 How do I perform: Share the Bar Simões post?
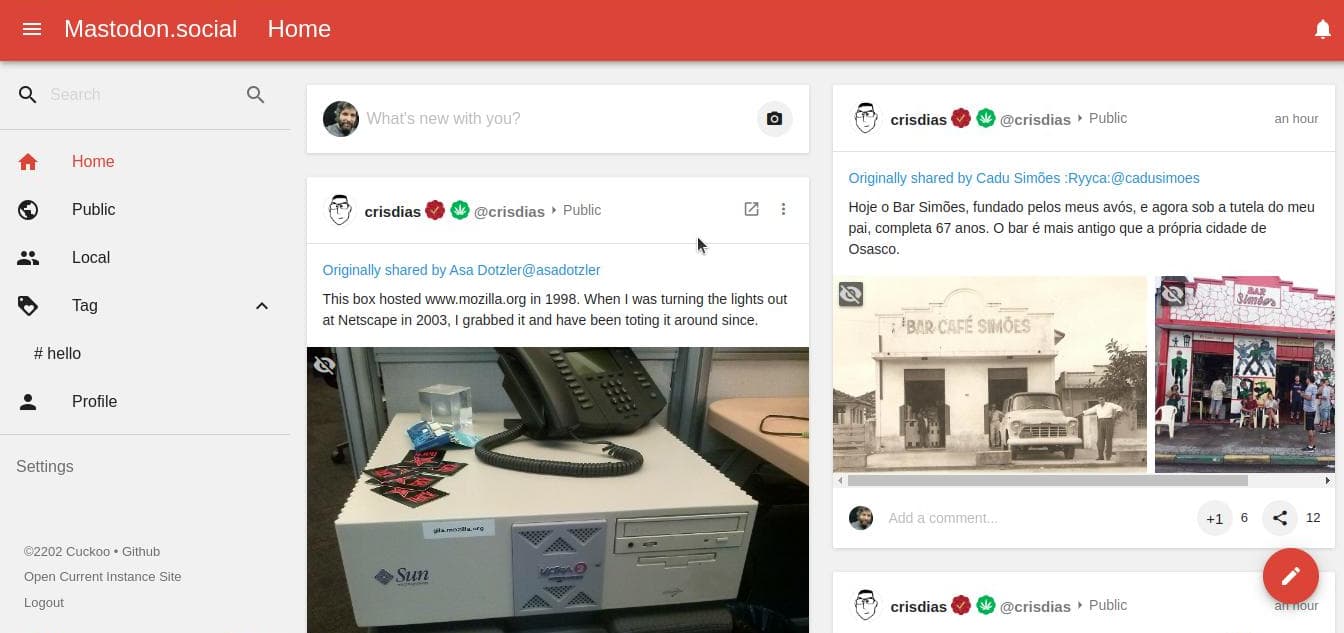point(1280,518)
